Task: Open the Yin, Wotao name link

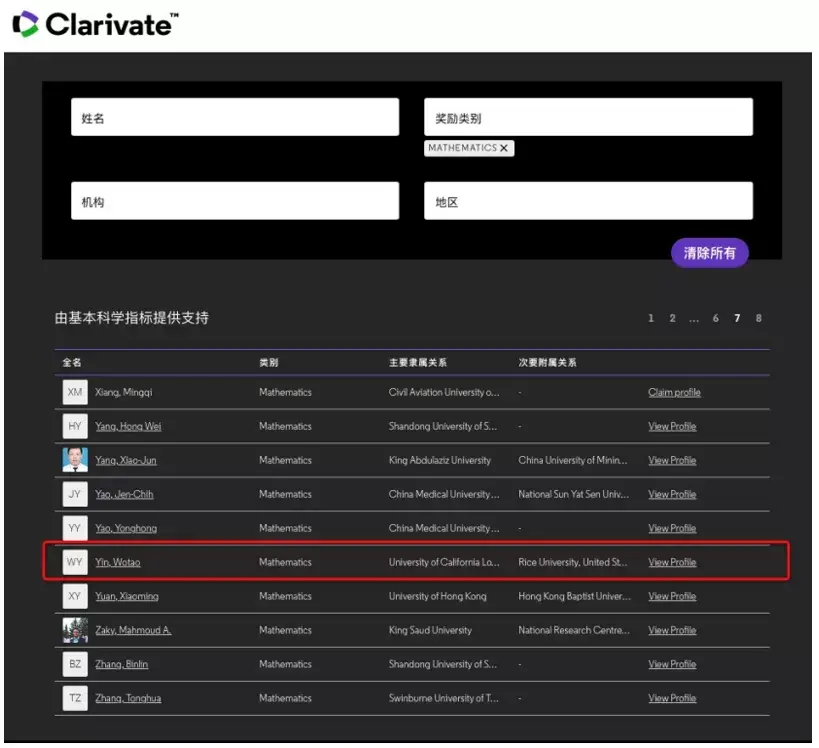Action: (118, 563)
